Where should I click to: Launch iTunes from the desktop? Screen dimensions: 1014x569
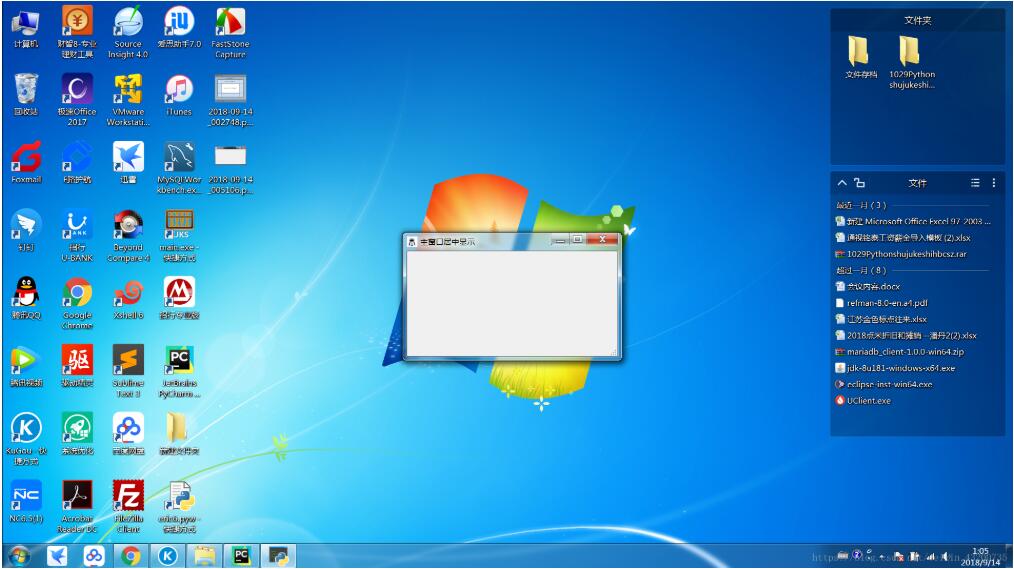[x=179, y=94]
